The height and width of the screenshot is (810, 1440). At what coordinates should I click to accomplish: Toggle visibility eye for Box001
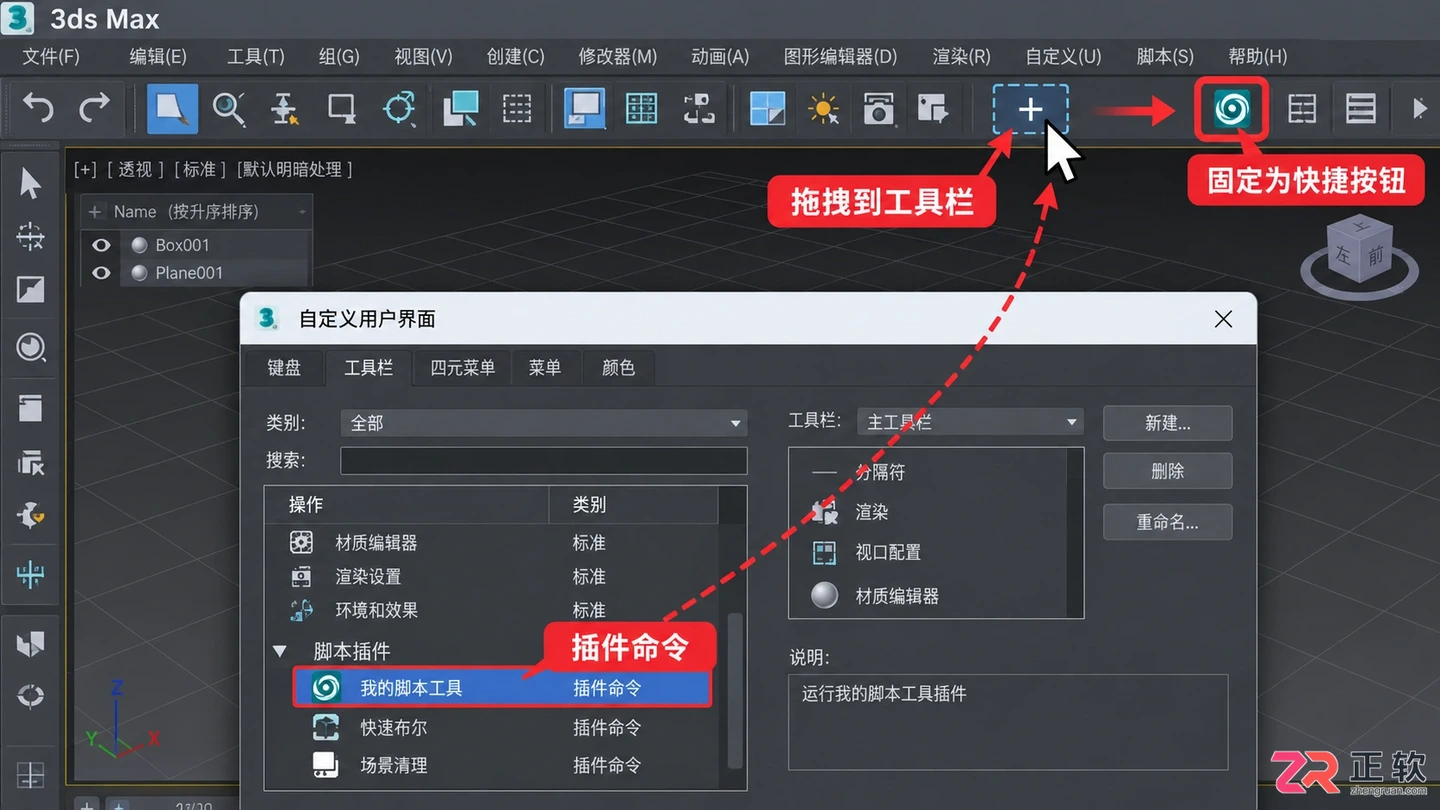tap(101, 245)
